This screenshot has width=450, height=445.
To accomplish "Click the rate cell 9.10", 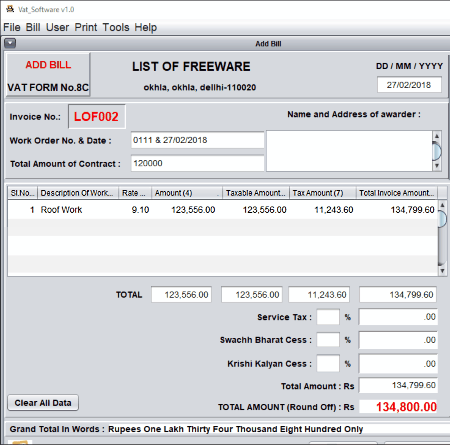I will (135, 210).
